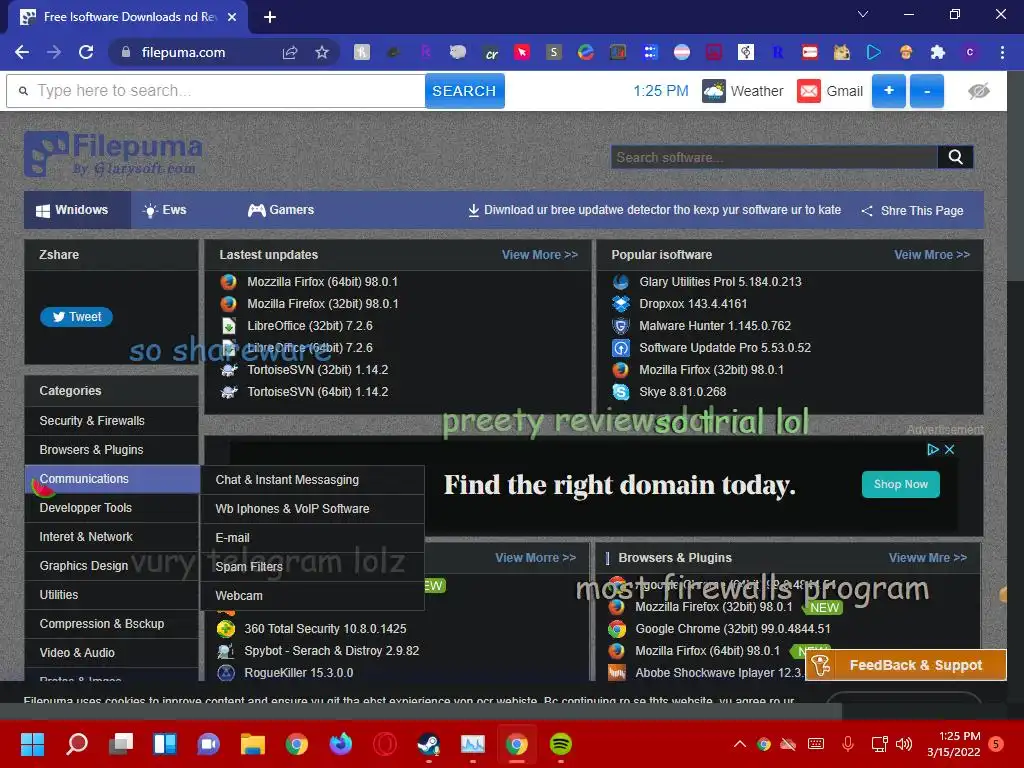Open the Chrome extensions puzzle icon

pos(938,52)
